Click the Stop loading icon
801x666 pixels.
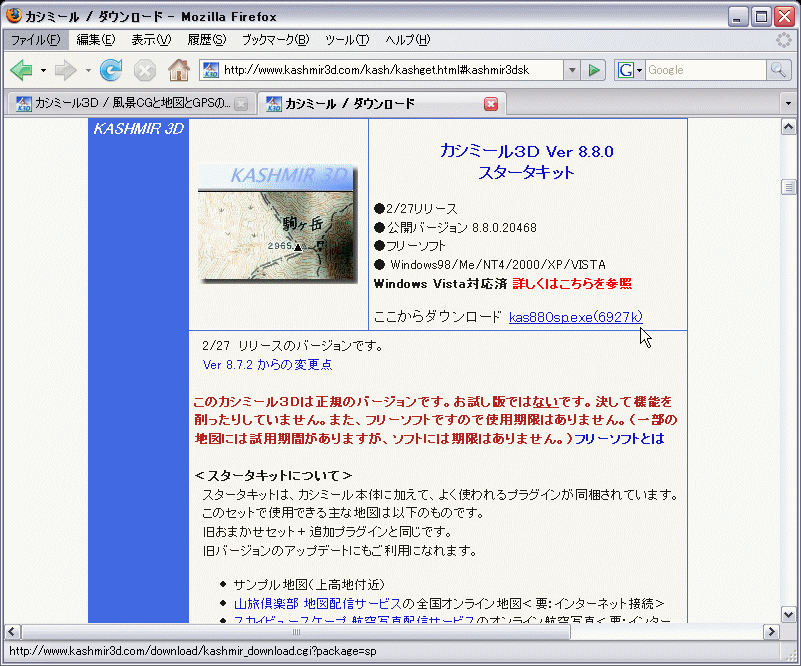(145, 70)
